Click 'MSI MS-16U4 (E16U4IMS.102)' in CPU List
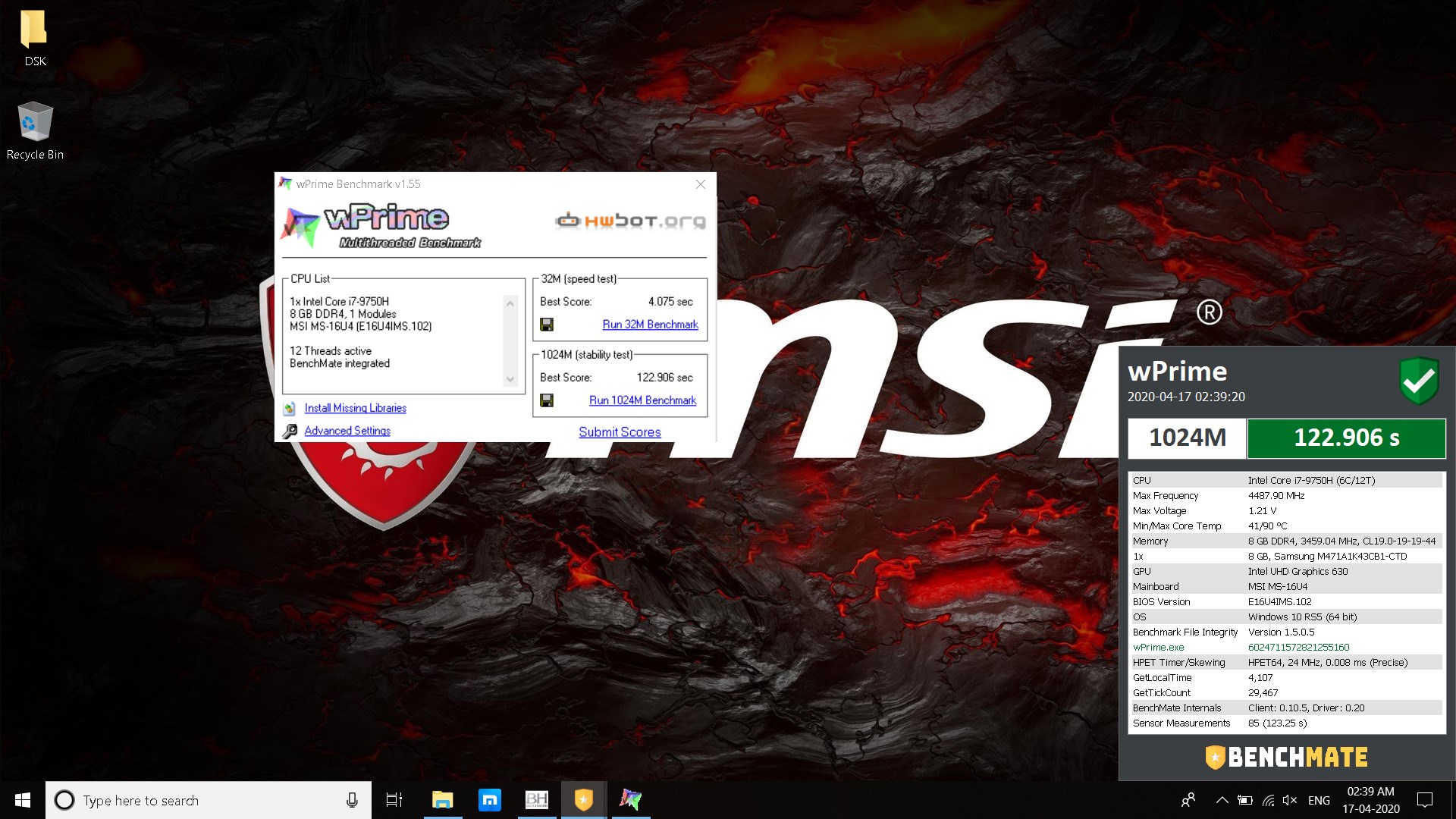This screenshot has width=1456, height=819. 360,326
